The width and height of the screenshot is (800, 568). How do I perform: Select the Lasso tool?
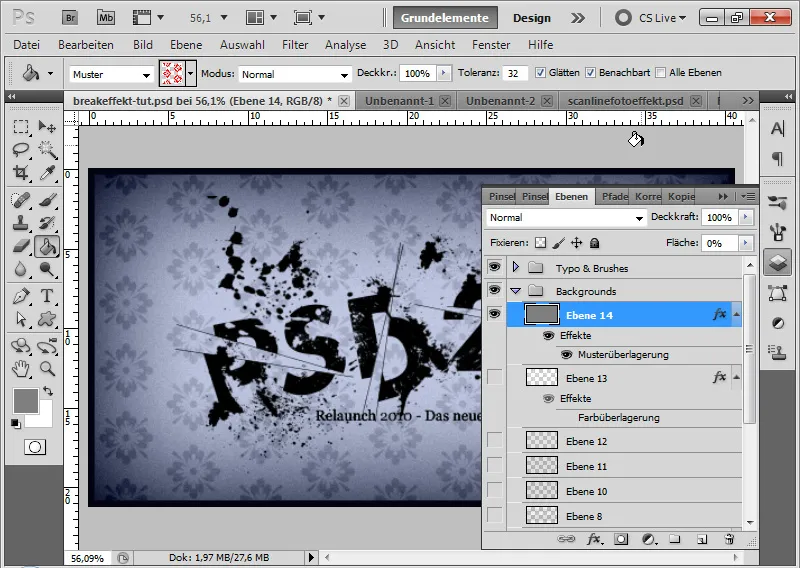(x=21, y=150)
